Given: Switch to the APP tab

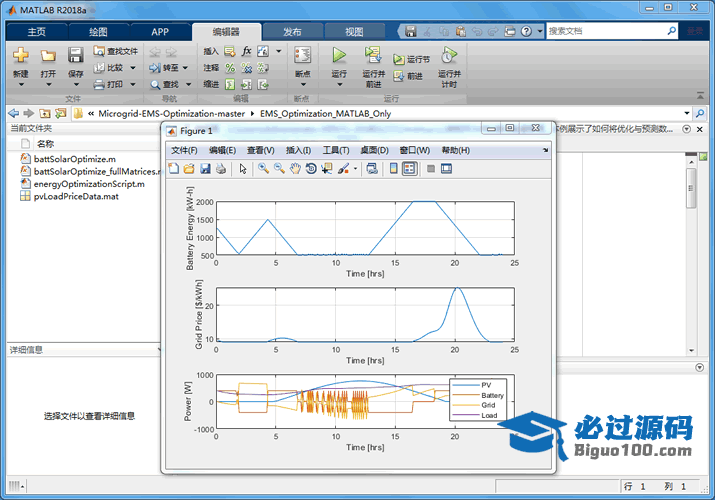Looking at the screenshot, I should tap(160, 32).
